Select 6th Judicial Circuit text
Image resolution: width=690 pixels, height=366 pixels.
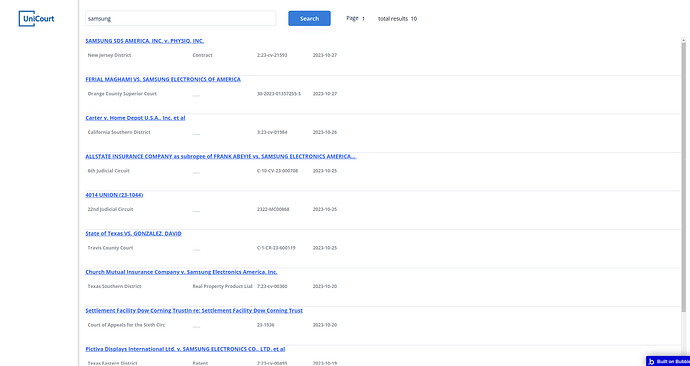click(108, 171)
